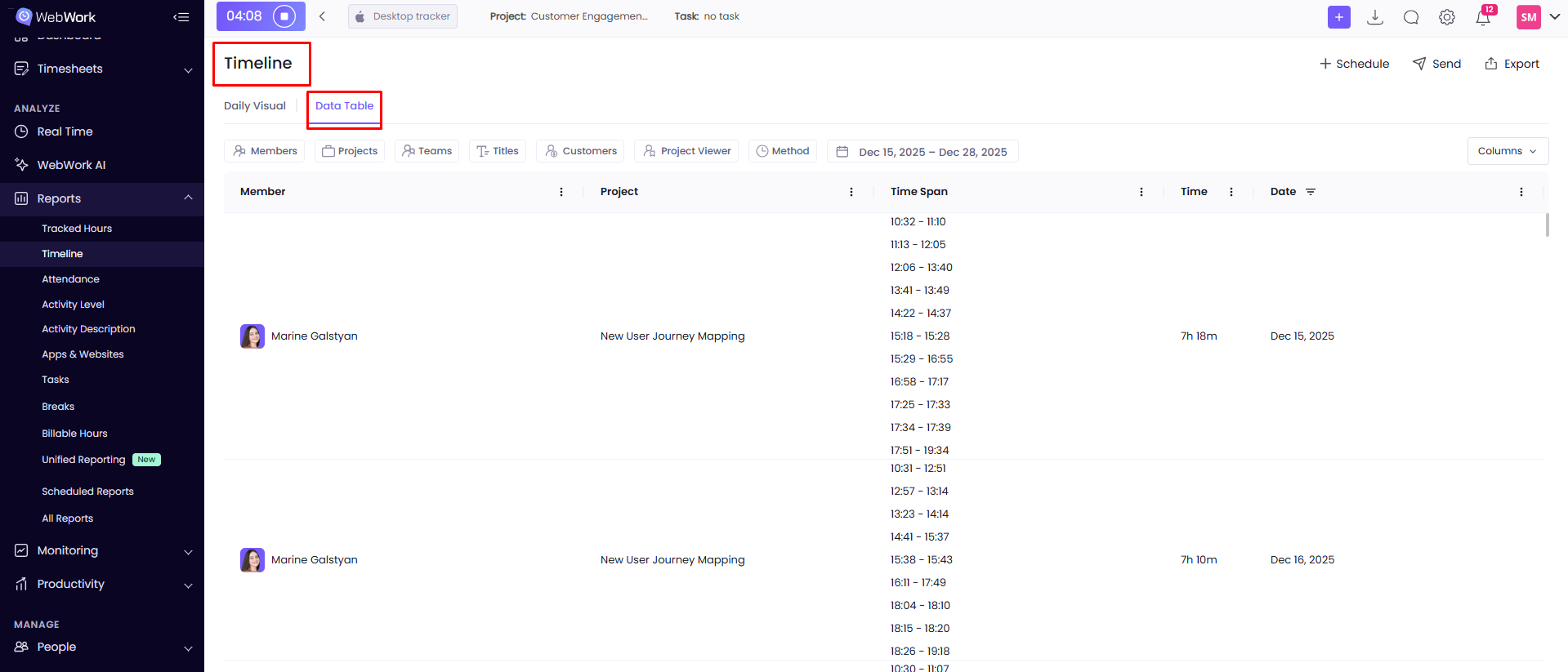Expand the Columns dropdown
Image resolution: width=1568 pixels, height=672 pixels.
click(x=1508, y=151)
